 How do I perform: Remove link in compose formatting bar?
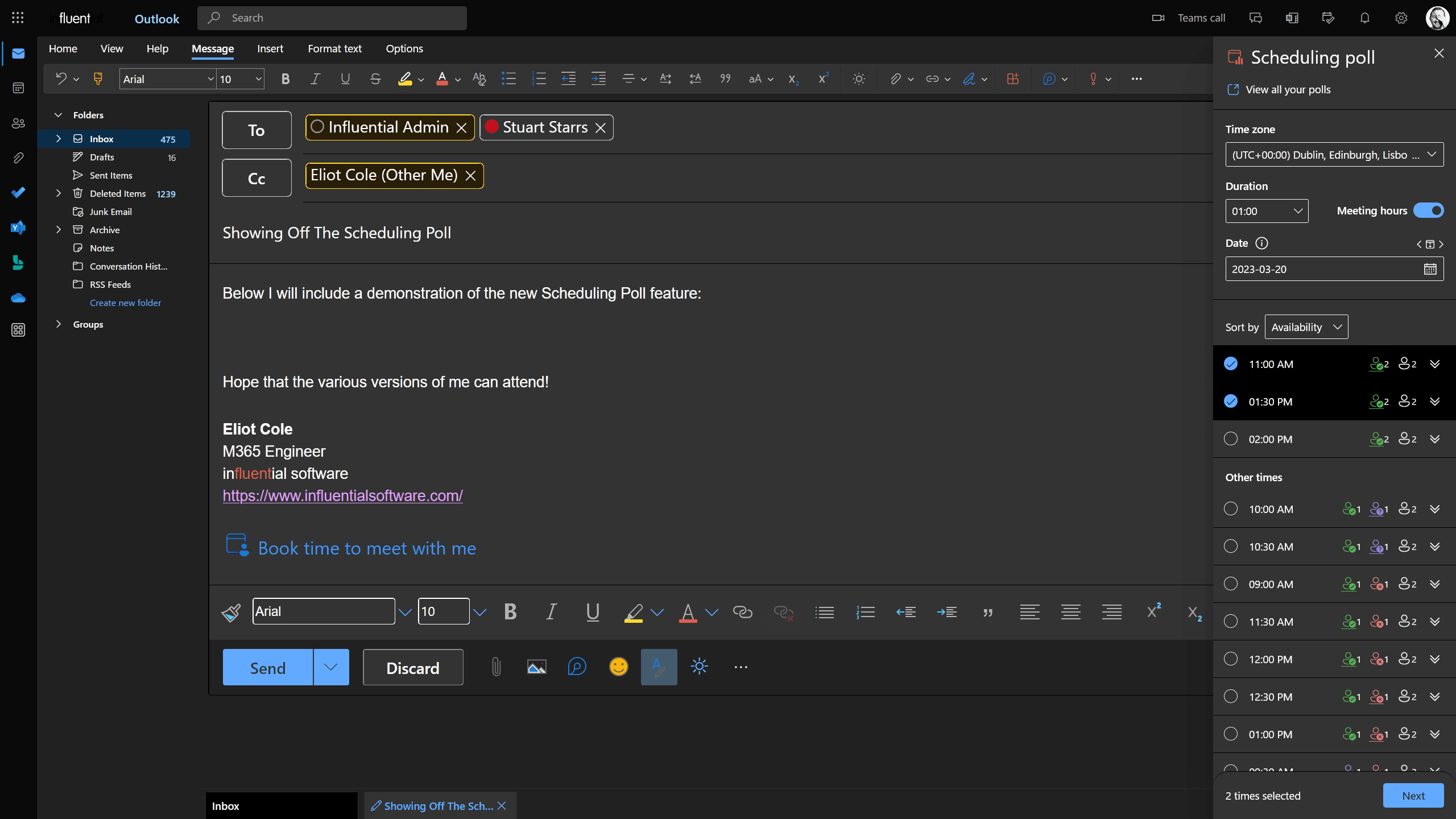[783, 612]
